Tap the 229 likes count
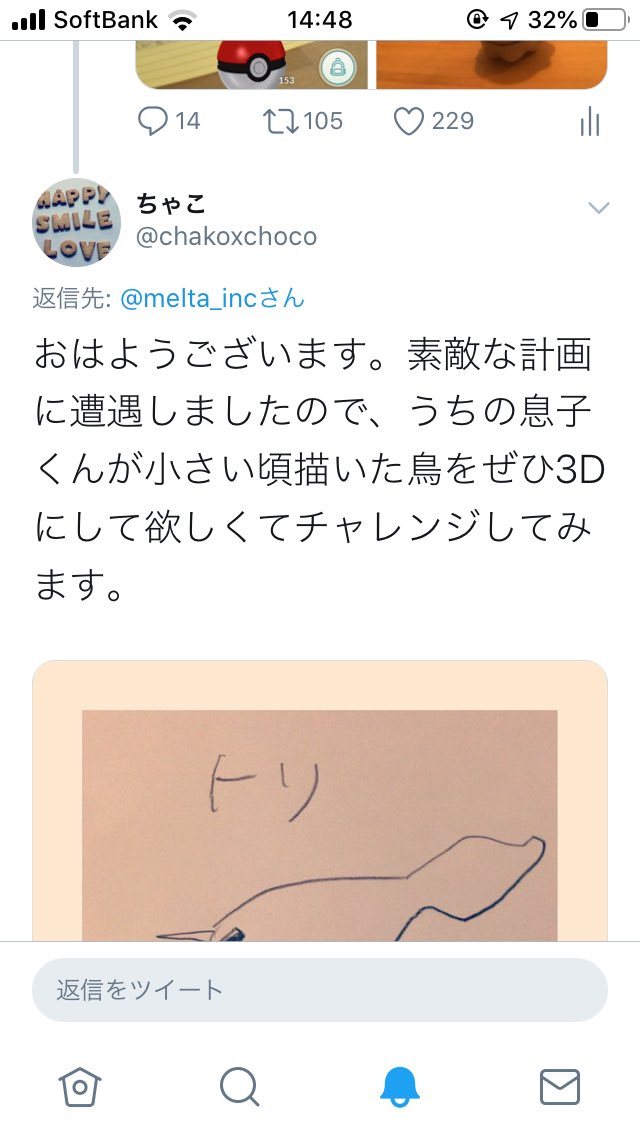 [x=452, y=121]
